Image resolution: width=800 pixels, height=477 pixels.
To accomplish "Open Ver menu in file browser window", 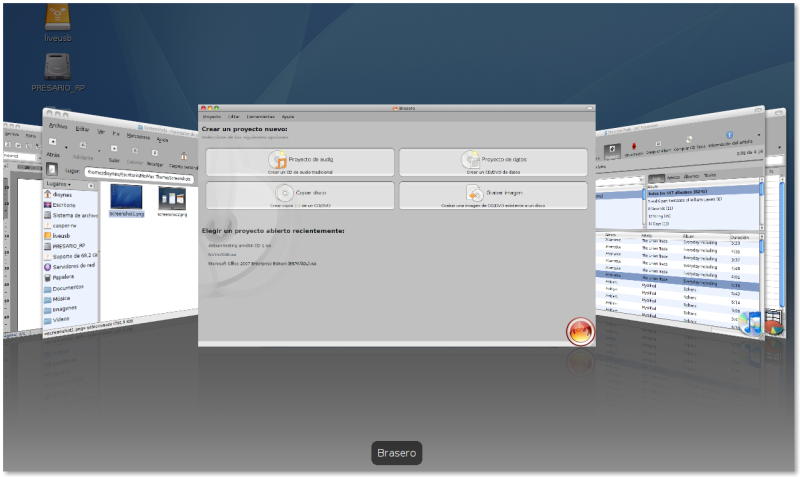I will pos(101,131).
